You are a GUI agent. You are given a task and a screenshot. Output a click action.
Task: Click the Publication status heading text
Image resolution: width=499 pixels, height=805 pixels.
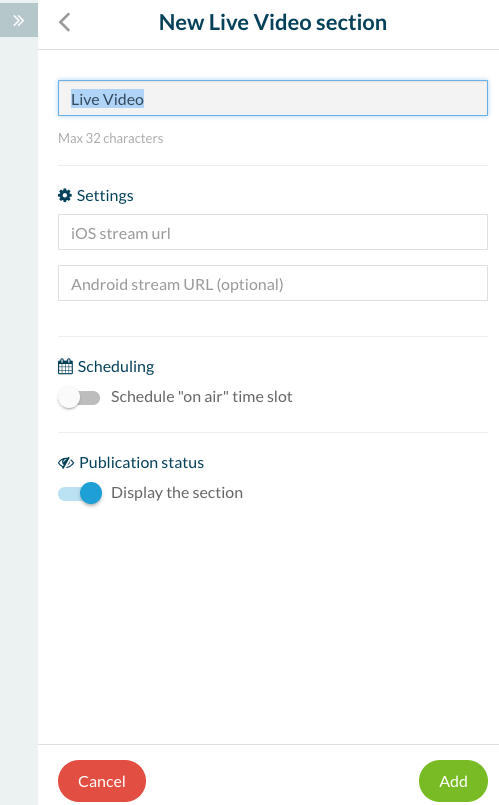142,463
